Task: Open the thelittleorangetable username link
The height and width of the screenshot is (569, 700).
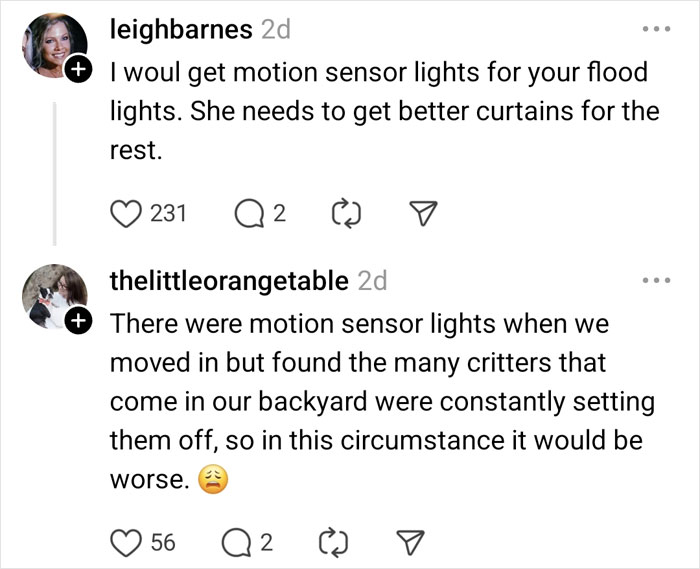Action: pos(228,282)
